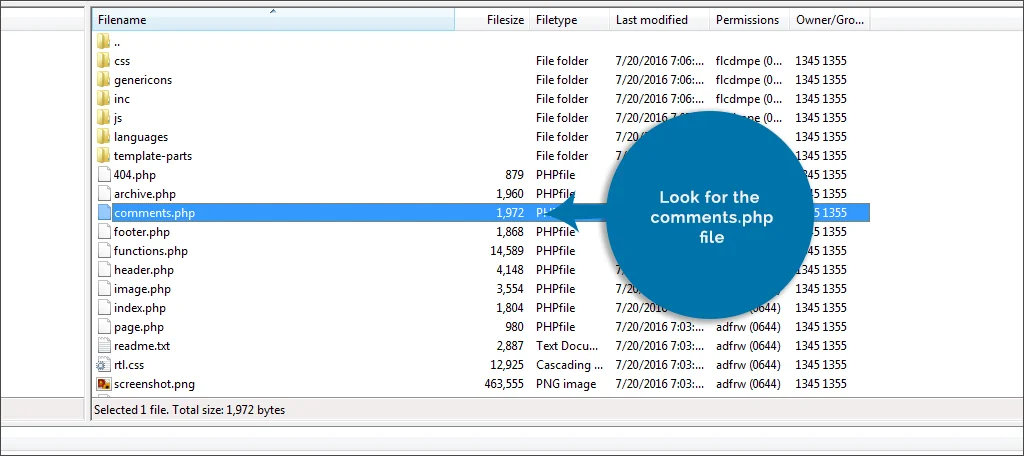Image resolution: width=1024 pixels, height=456 pixels.
Task: Click the Cascading filetype cell for rtl.css
Action: (568, 365)
